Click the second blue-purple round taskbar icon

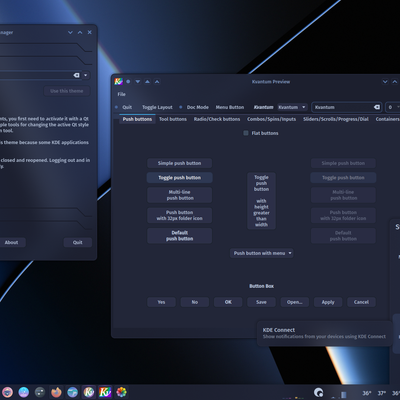[x=24, y=392]
